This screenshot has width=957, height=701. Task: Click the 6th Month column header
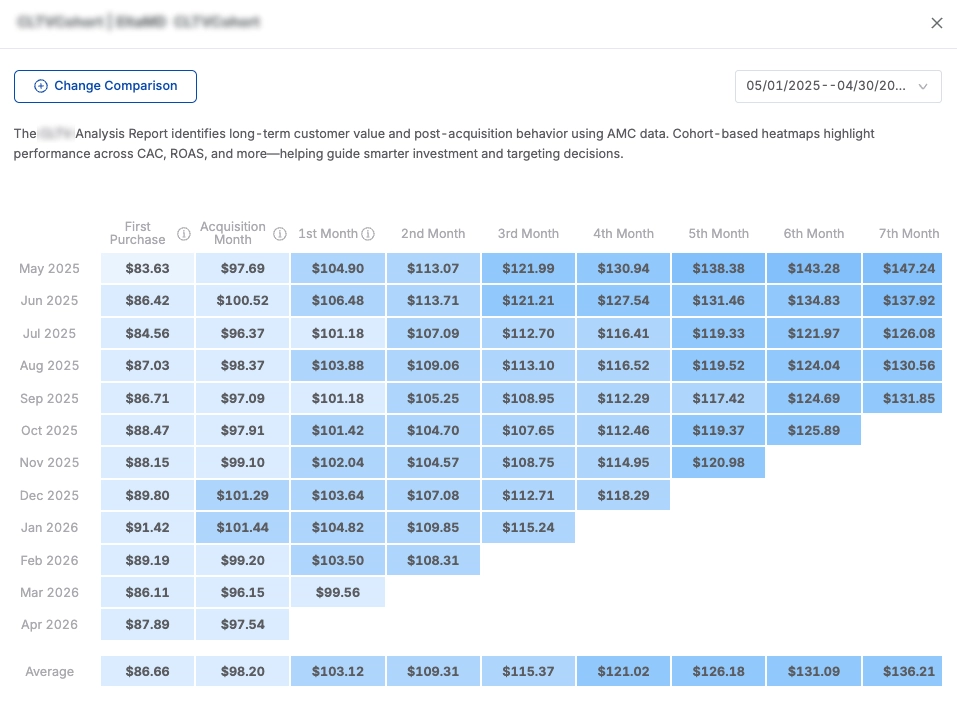814,234
